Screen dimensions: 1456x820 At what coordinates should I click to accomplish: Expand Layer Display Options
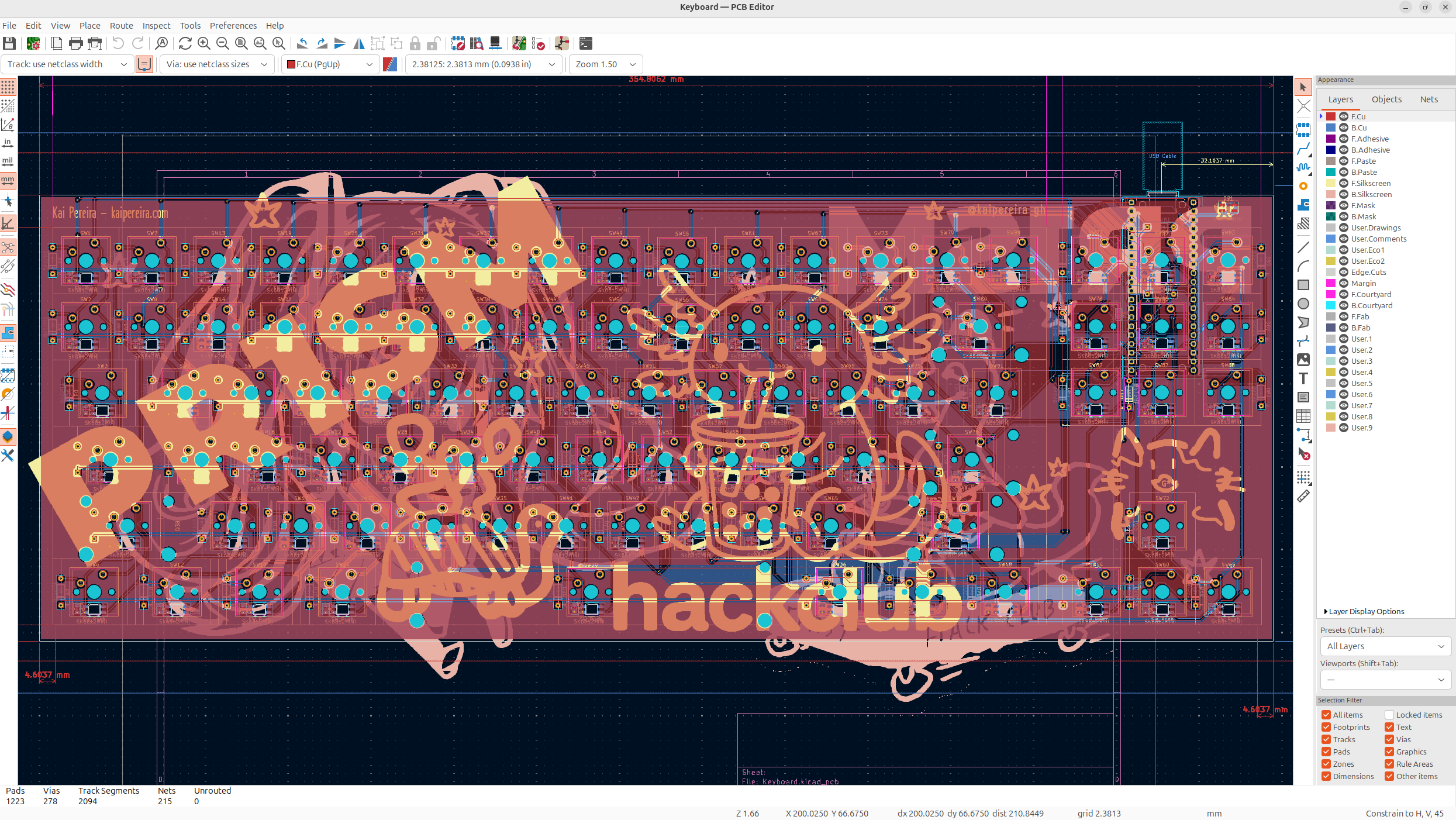1364,611
